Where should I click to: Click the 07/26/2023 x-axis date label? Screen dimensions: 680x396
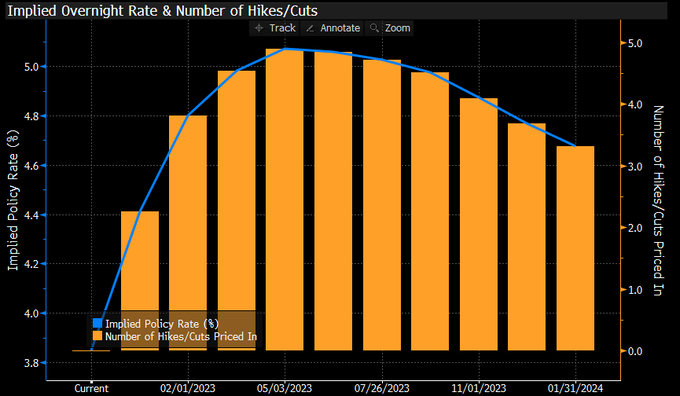coord(382,388)
